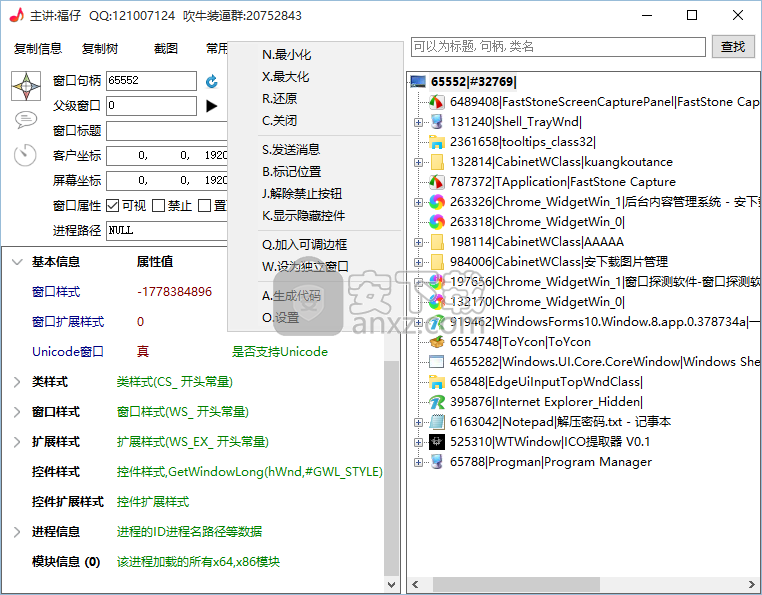Expand the 进程信息 property group
This screenshot has height=595, width=762.
[17, 532]
